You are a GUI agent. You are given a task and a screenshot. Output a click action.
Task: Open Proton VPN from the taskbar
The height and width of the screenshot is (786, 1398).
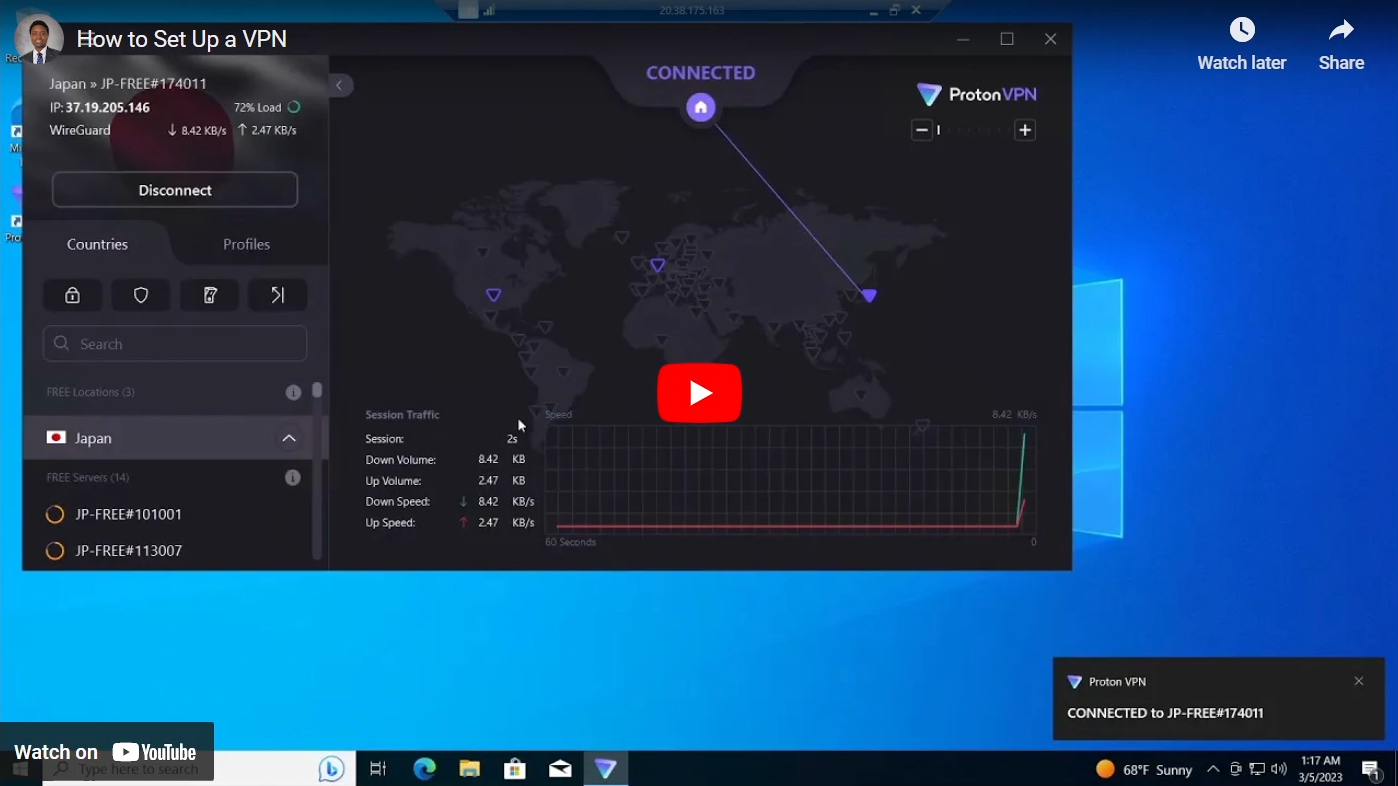(x=606, y=768)
